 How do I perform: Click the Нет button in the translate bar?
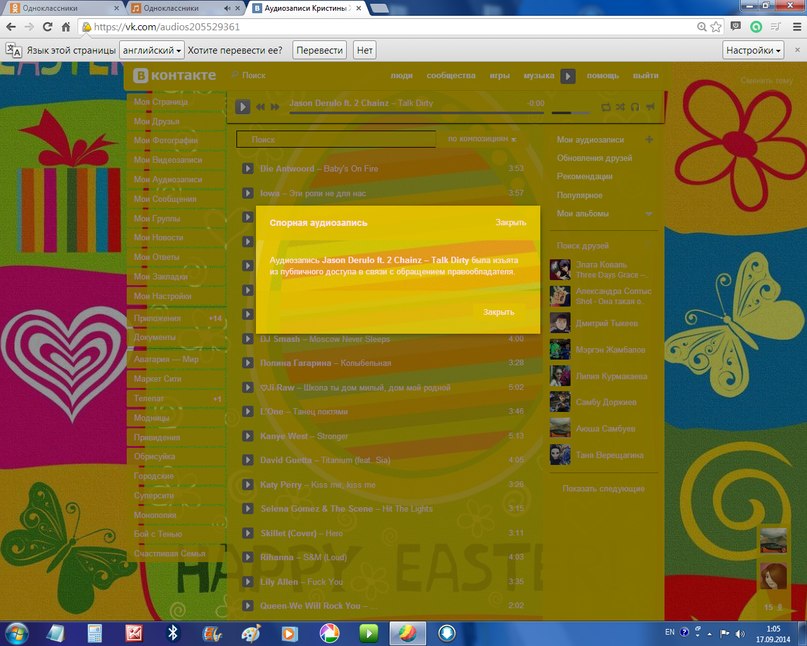pos(364,50)
